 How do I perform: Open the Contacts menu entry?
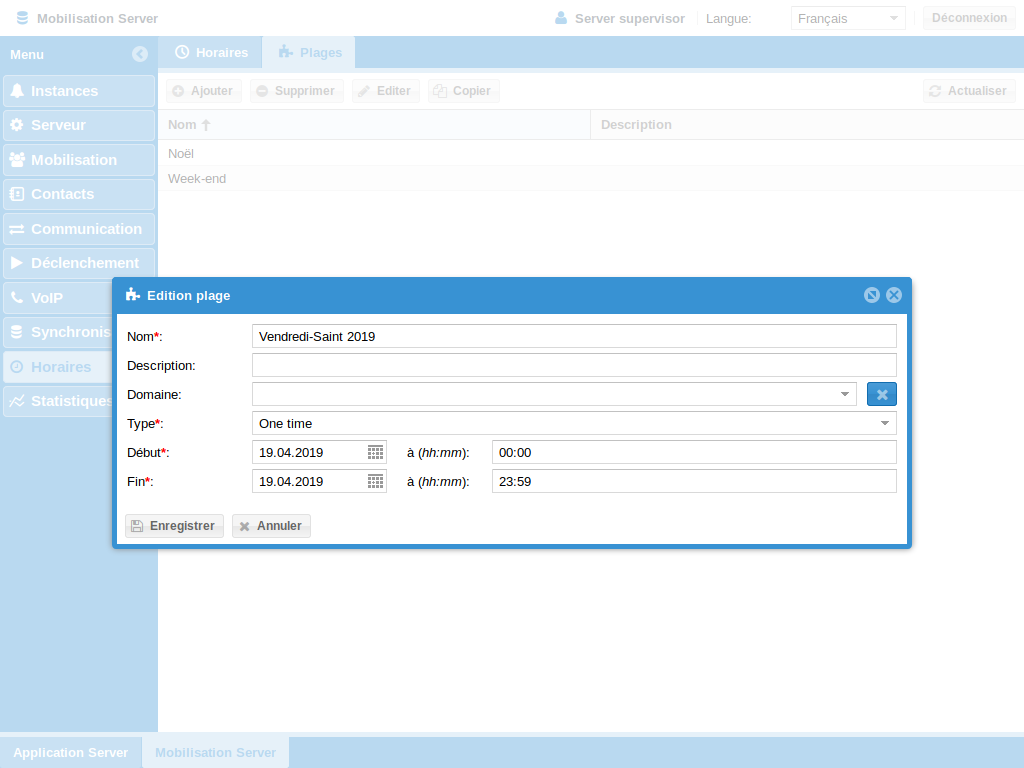79,195
